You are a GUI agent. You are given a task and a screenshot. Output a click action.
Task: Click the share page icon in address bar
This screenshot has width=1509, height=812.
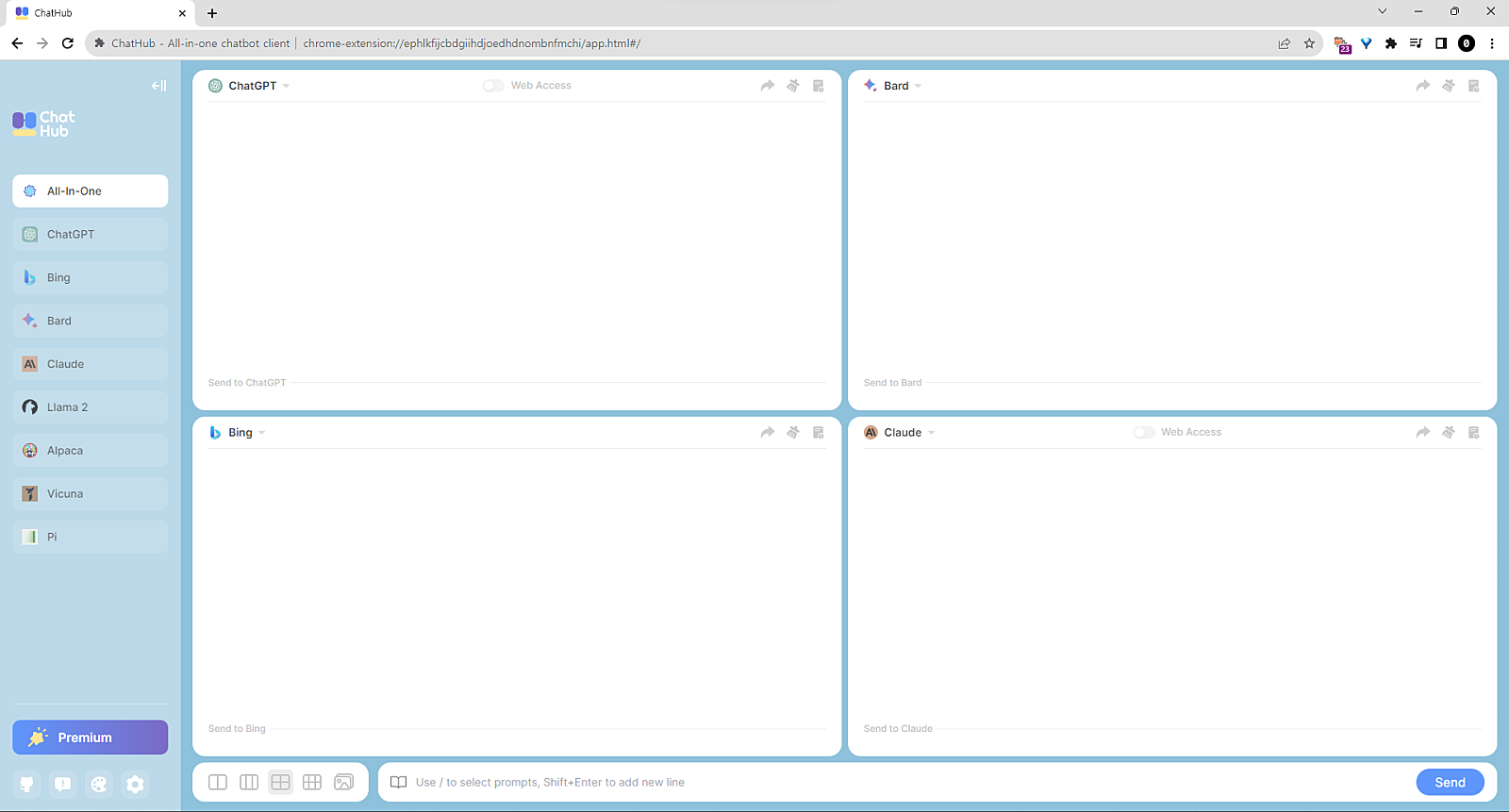click(x=1284, y=43)
